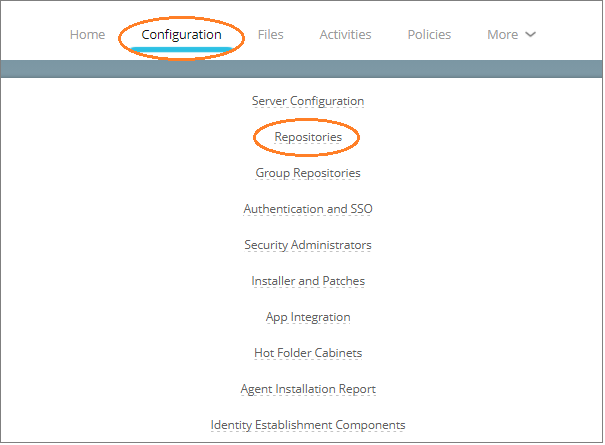
Task: Expand the More dropdown menu
Action: (x=512, y=35)
